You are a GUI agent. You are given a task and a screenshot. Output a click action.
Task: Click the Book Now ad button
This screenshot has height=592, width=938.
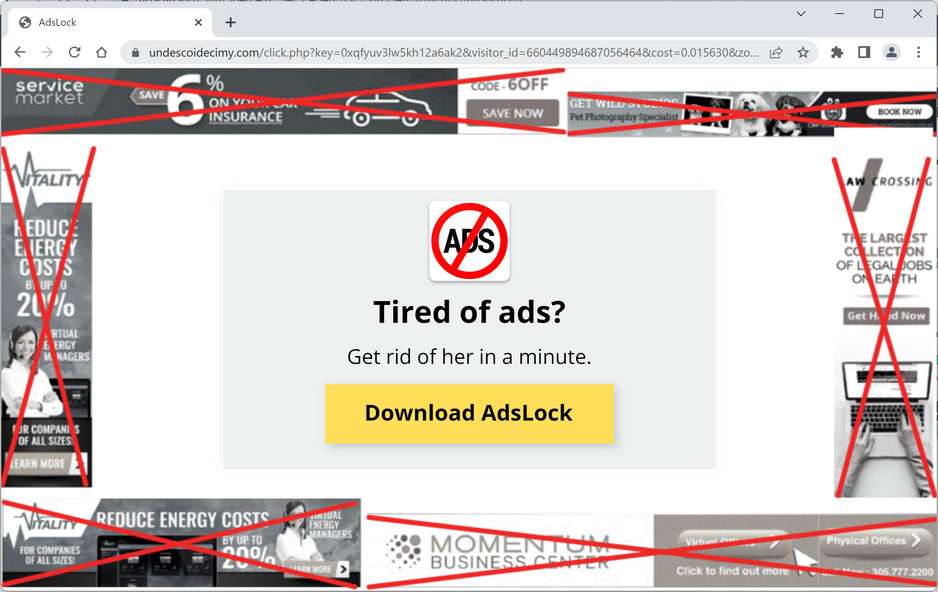(899, 112)
